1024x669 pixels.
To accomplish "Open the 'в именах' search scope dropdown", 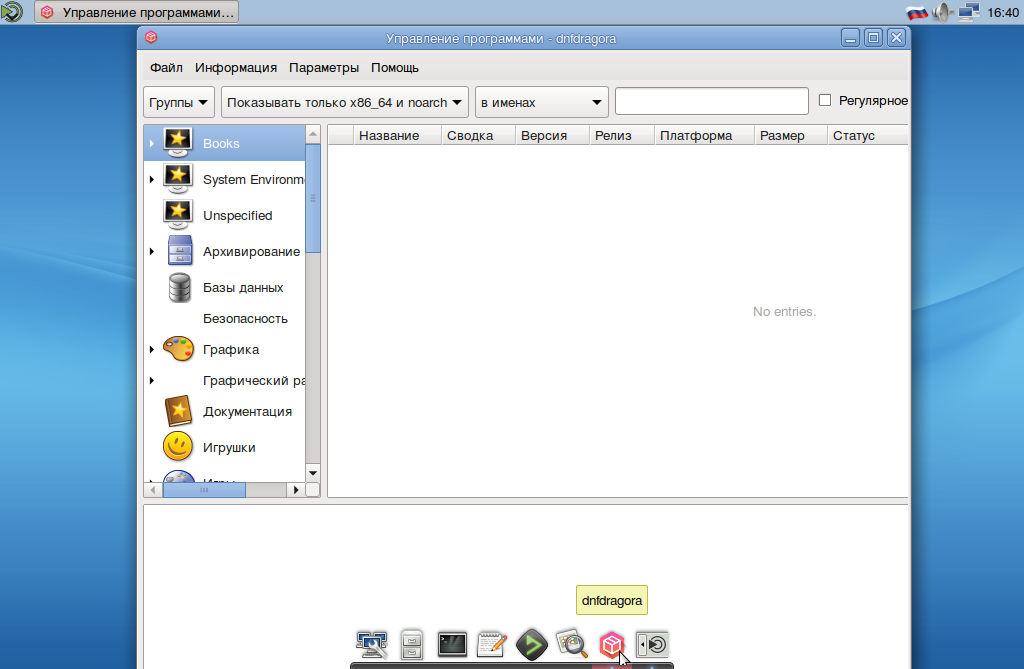I will (541, 103).
